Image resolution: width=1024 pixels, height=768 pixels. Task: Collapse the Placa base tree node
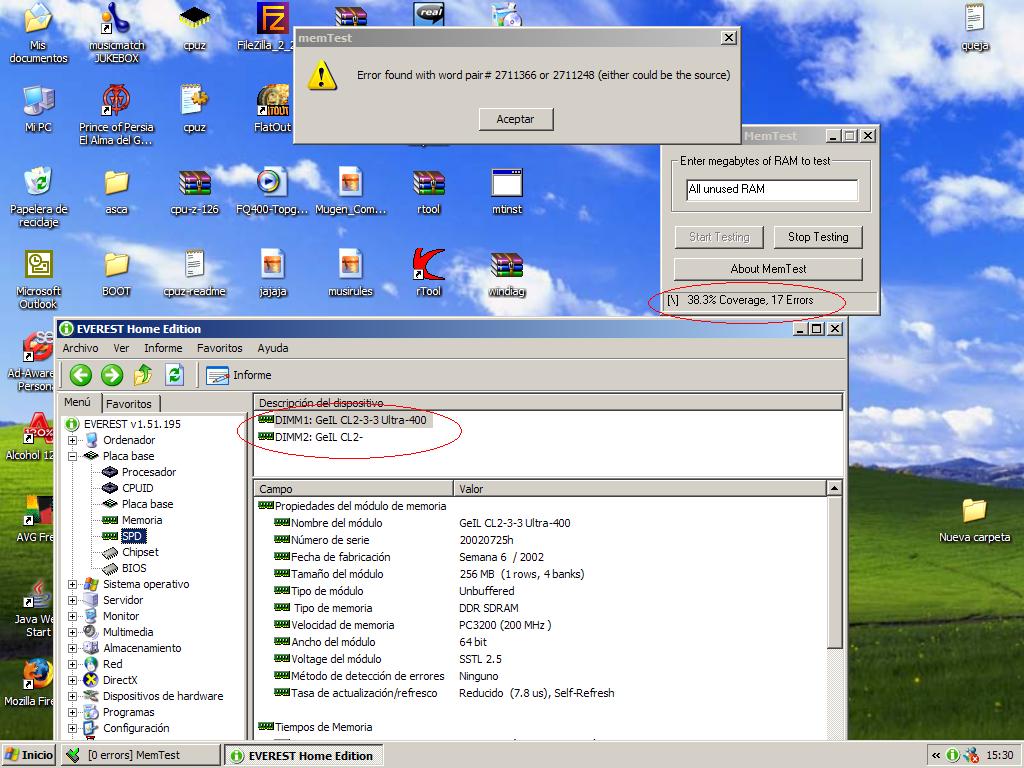(x=73, y=456)
